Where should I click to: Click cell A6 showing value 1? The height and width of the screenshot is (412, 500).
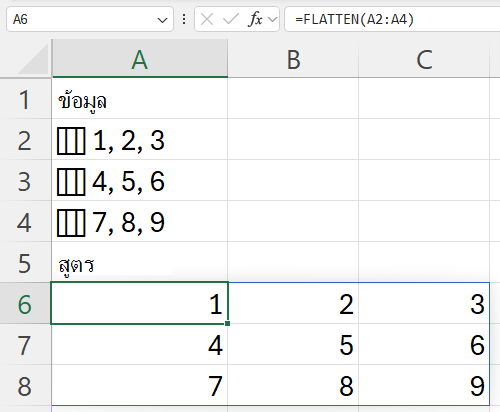coord(140,304)
